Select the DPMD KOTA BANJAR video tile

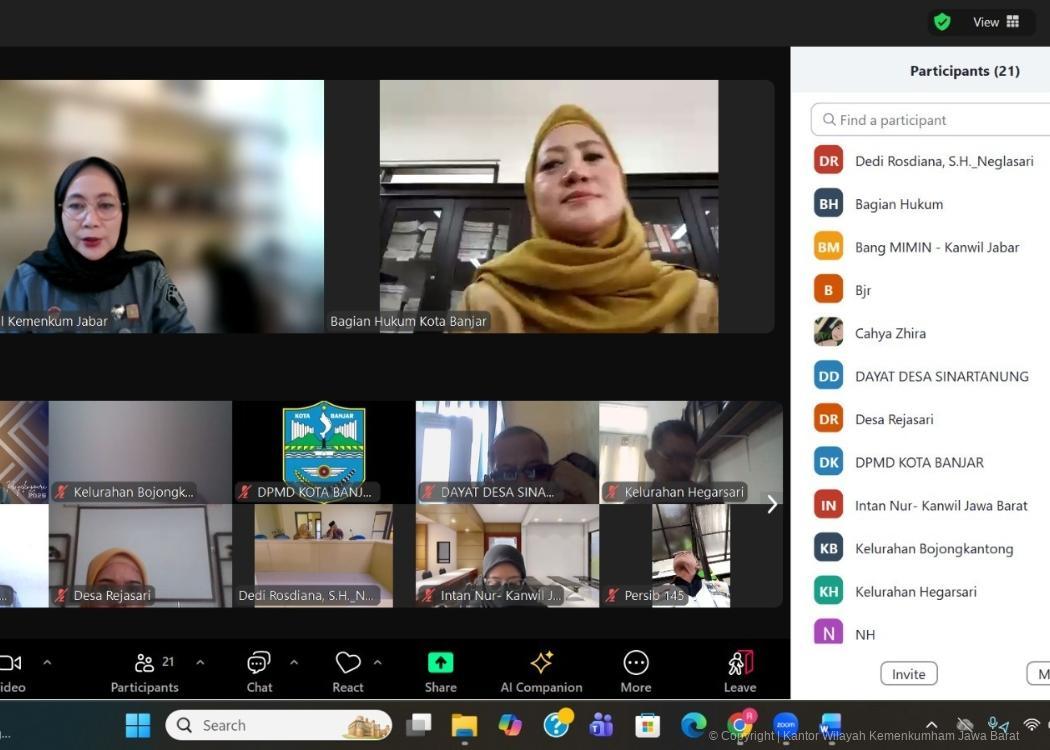pos(323,451)
